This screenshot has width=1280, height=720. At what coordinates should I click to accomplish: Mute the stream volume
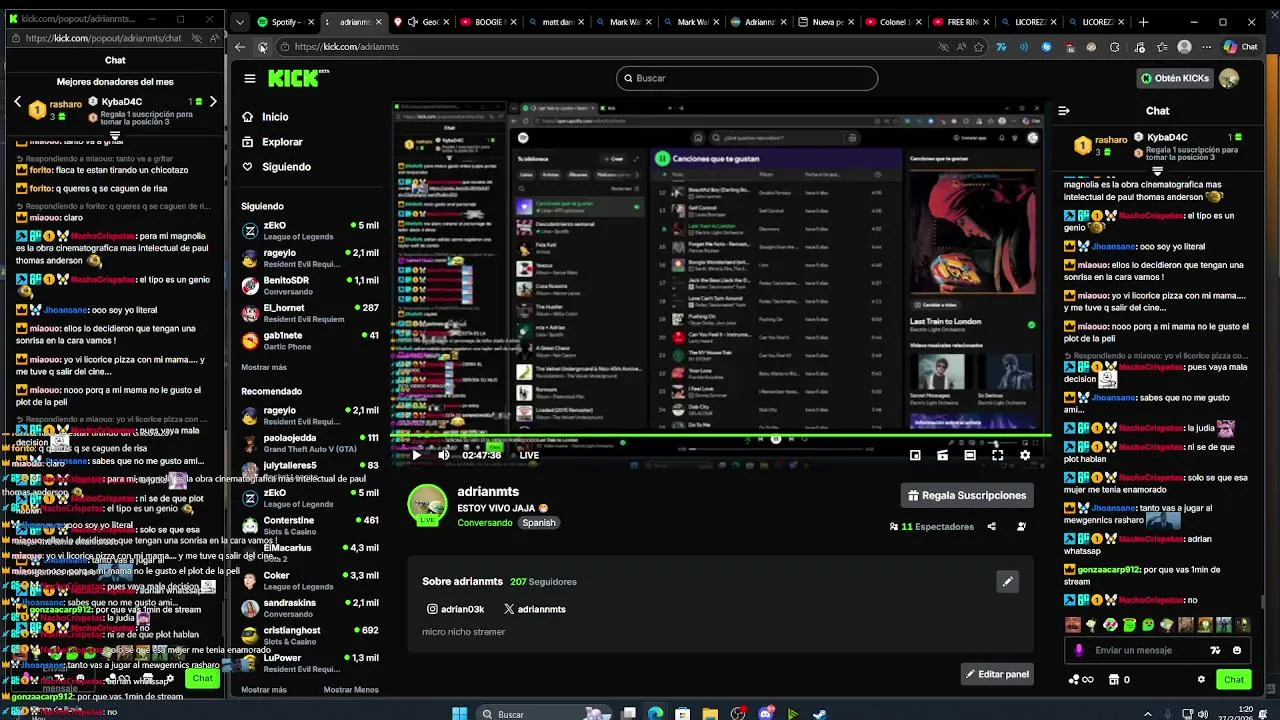click(444, 455)
